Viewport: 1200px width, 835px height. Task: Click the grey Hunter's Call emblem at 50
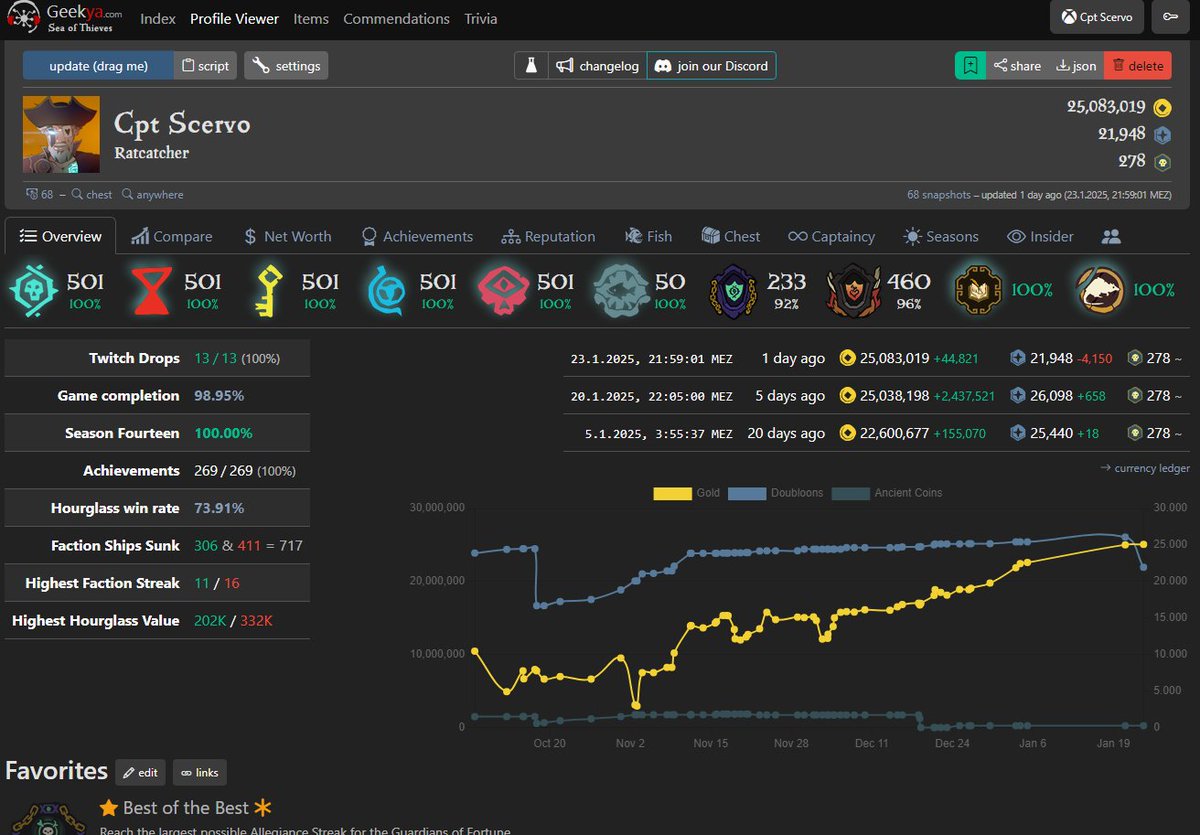pos(621,290)
